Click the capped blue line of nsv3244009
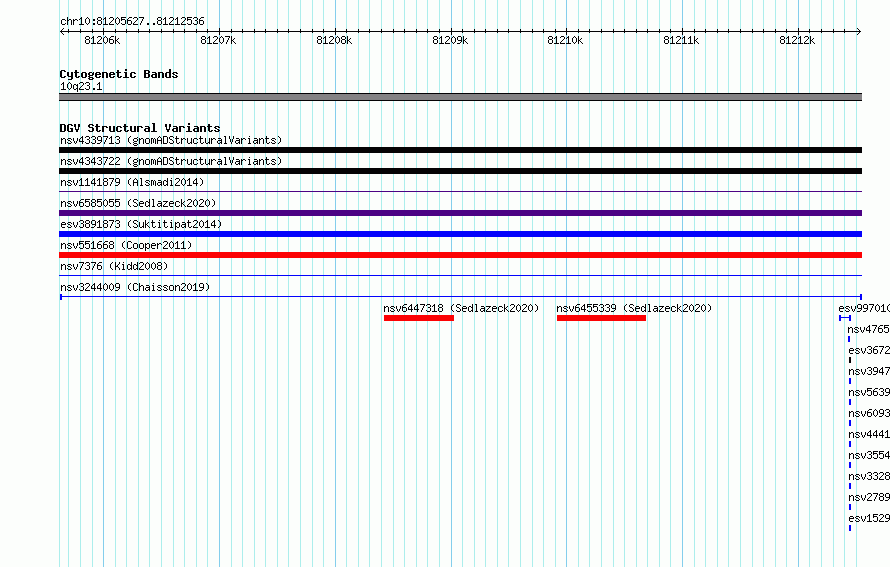Image resolution: width=890 pixels, height=567 pixels. pyautogui.click(x=460, y=297)
